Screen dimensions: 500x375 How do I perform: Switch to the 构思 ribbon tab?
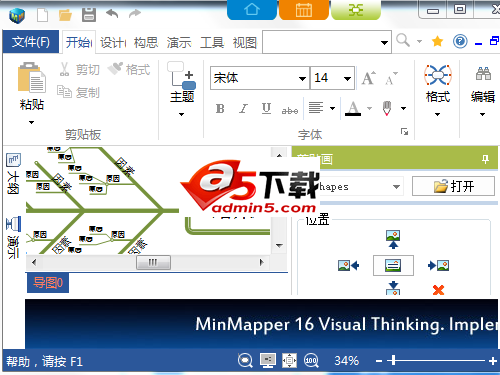146,43
